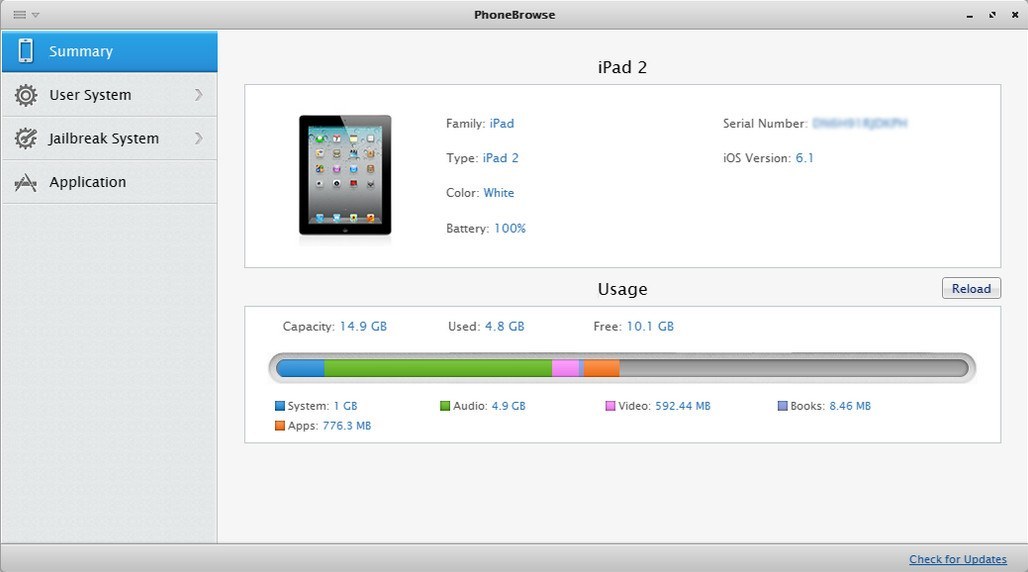Click the Family value 'iPad'

[502, 123]
